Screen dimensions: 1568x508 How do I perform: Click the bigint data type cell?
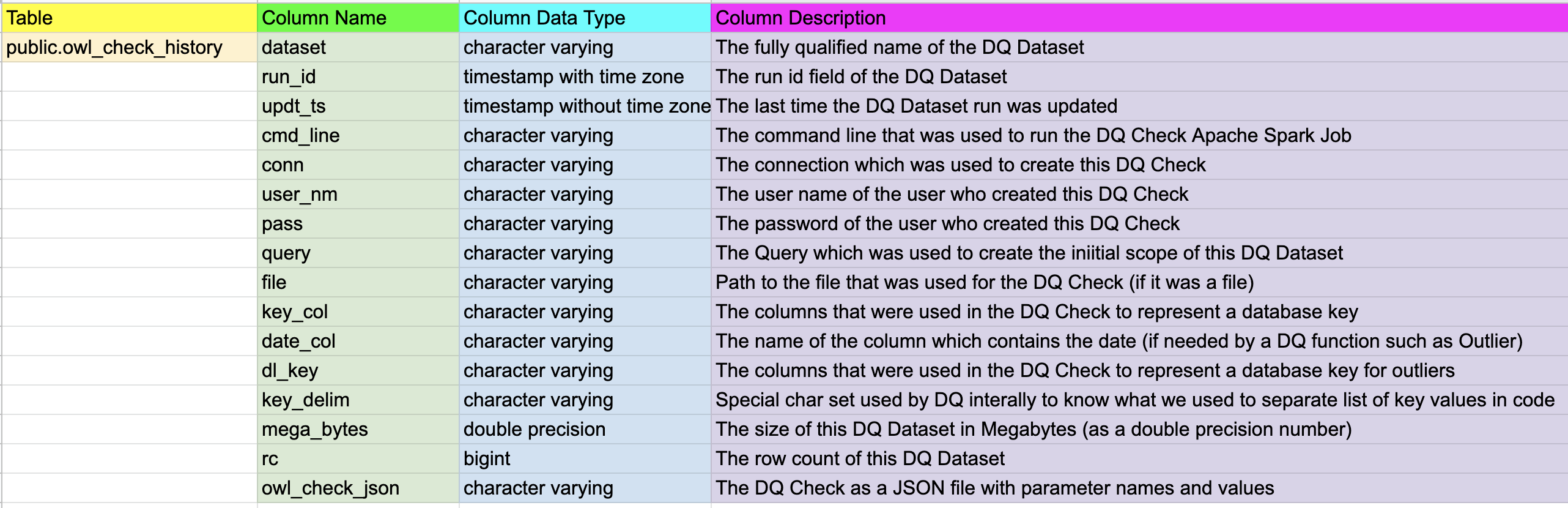click(x=585, y=458)
